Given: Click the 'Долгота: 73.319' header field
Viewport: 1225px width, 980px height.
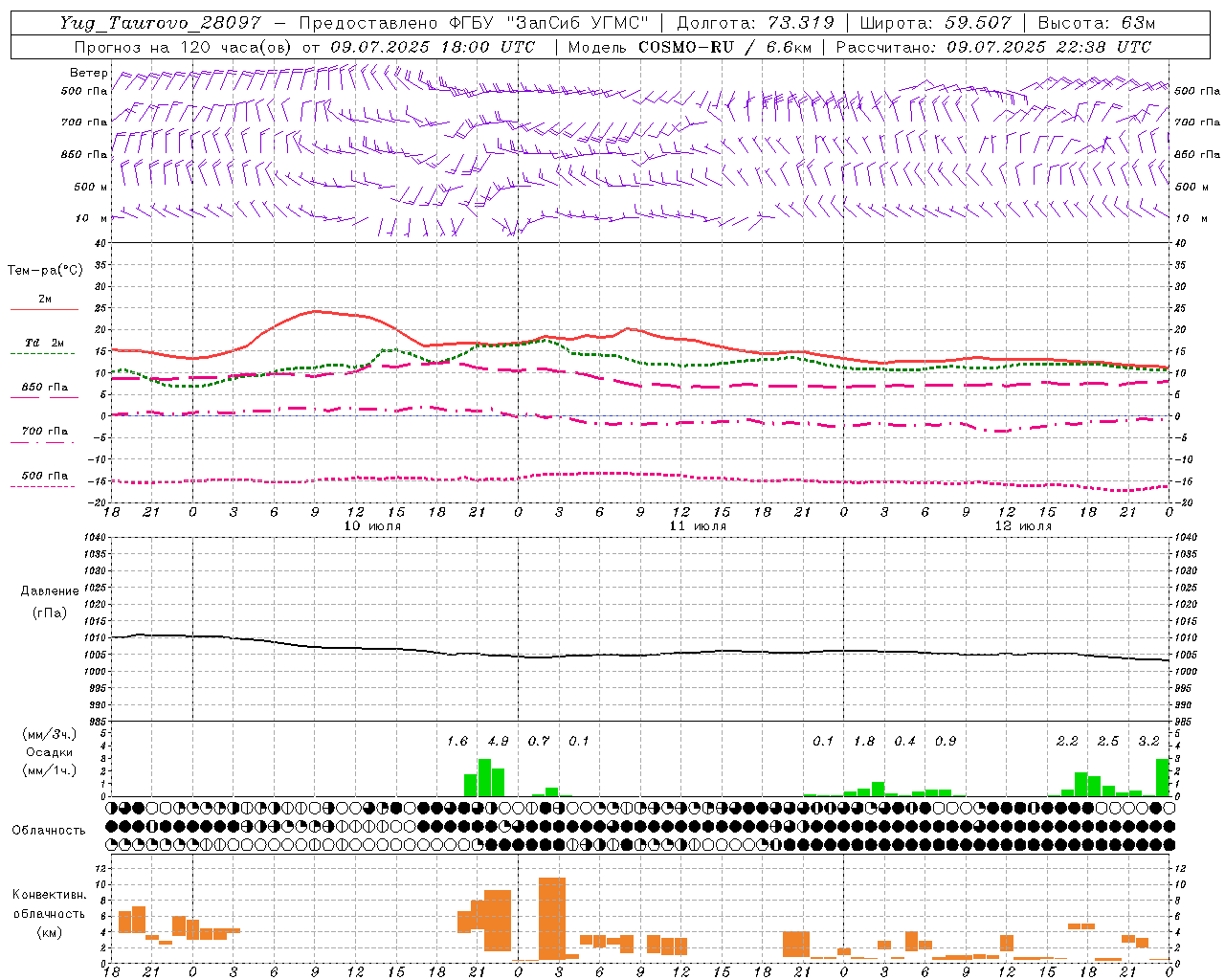Looking at the screenshot, I should tap(755, 23).
